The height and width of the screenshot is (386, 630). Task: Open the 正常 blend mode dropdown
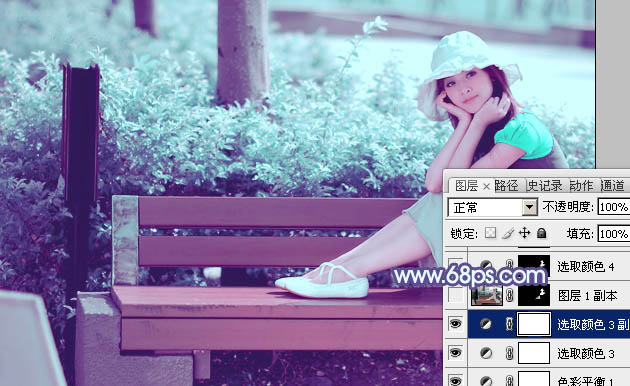[493, 207]
